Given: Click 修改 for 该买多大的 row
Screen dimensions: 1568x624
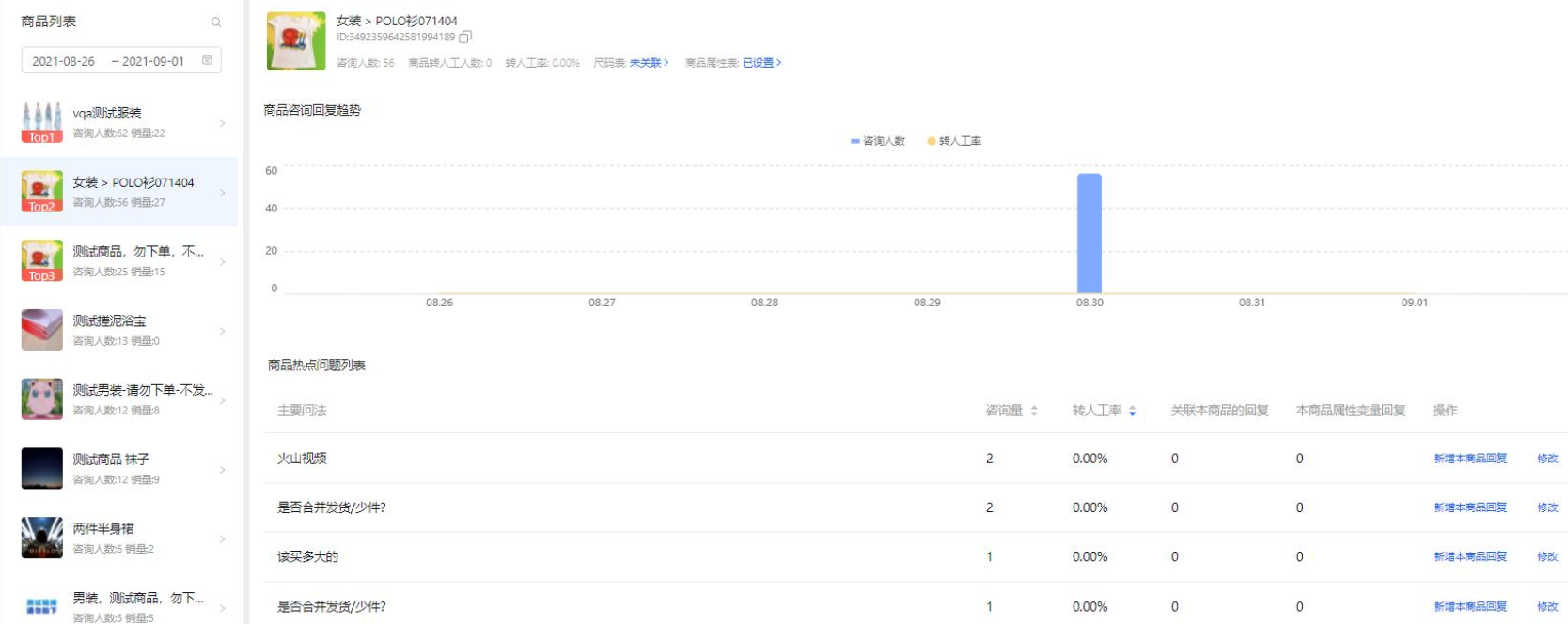Looking at the screenshot, I should point(1547,556).
